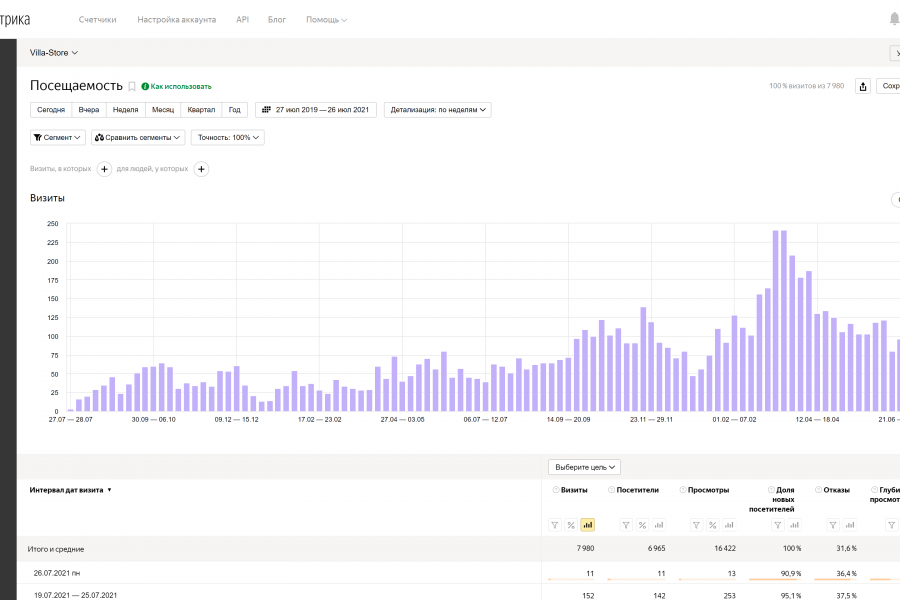Click filter icon under Визиты column
This screenshot has width=900, height=600.
click(x=555, y=524)
